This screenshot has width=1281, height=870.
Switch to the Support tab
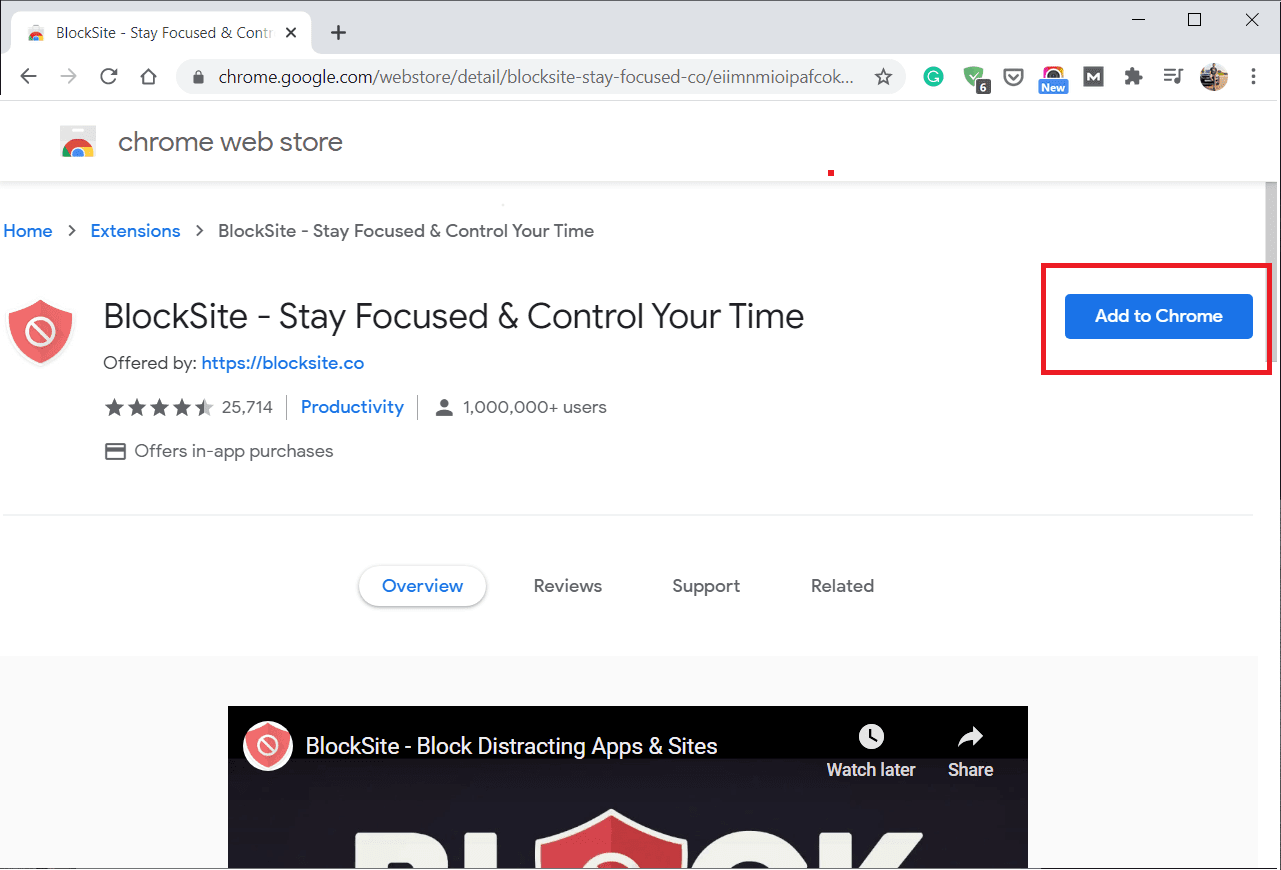706,586
